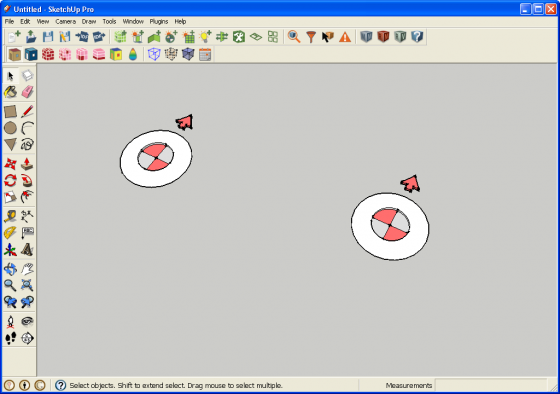
Task: Click the red brick cube render icon
Action: pyautogui.click(x=48, y=54)
